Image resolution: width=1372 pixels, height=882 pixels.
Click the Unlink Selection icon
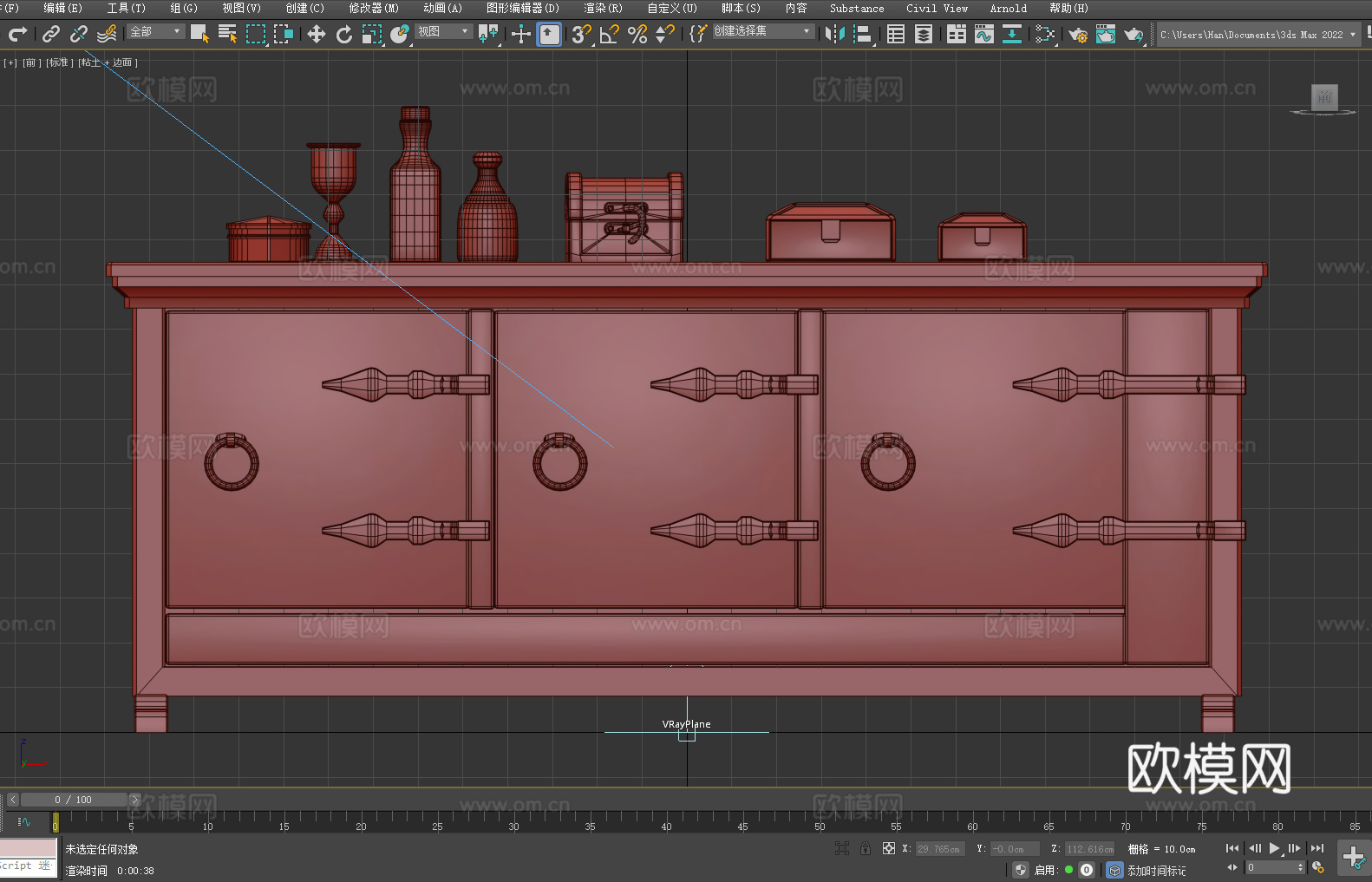(79, 34)
